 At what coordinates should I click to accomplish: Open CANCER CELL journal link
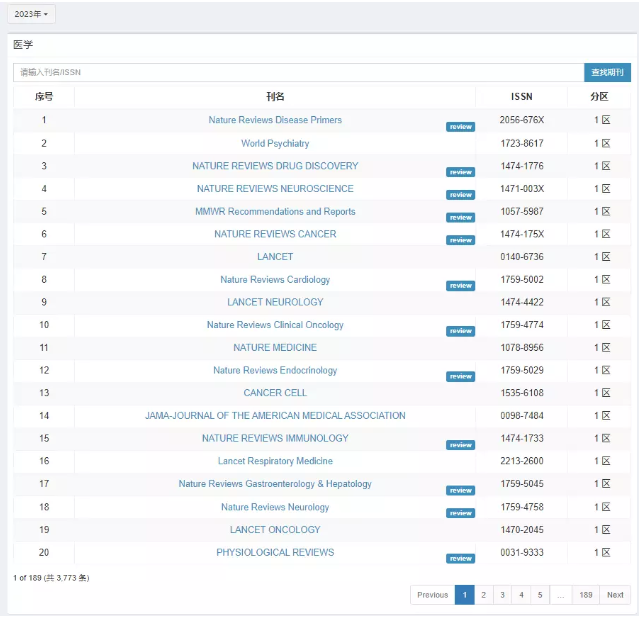[x=275, y=393]
